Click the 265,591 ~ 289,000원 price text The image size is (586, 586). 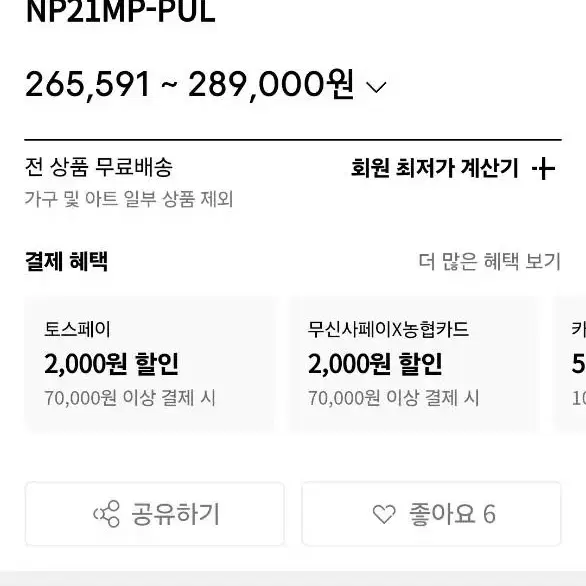(x=189, y=84)
